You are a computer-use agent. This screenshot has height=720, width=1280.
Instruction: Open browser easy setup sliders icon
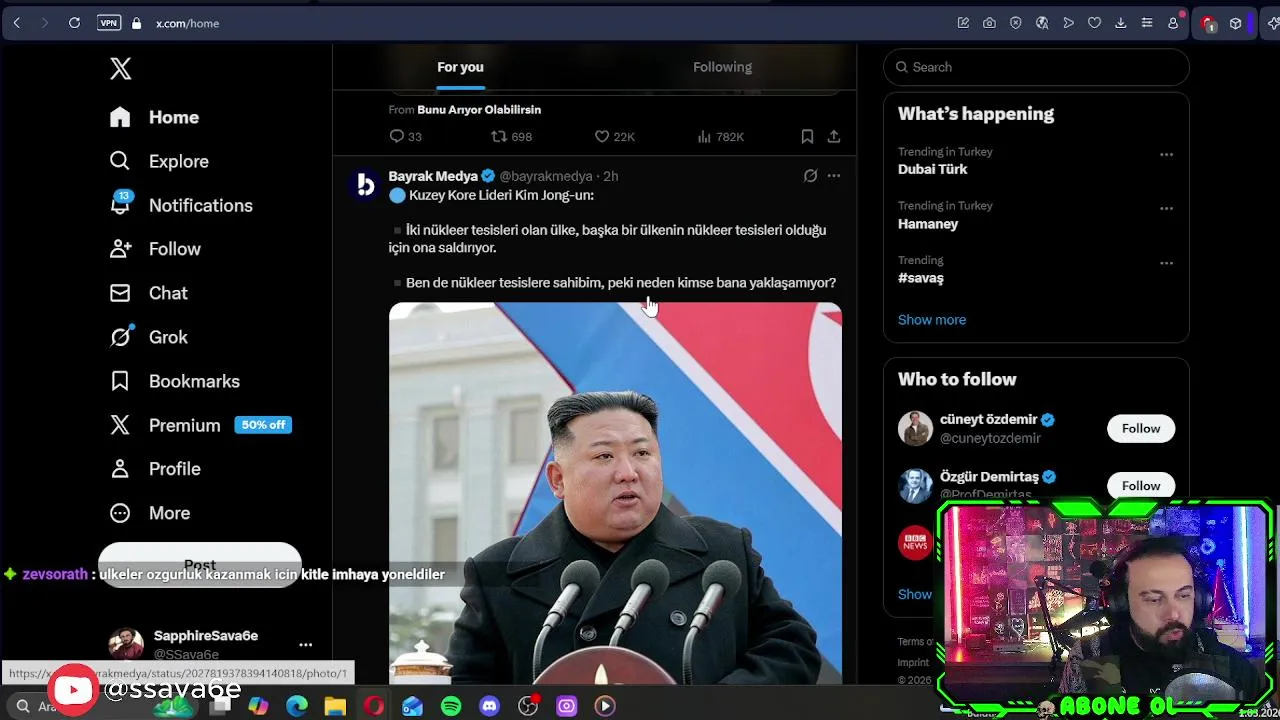pyautogui.click(x=1147, y=23)
